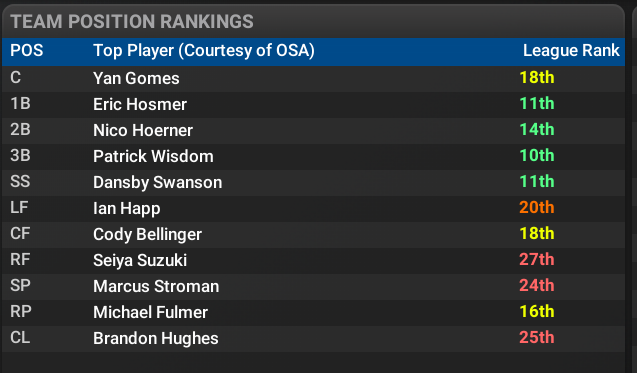Click the SP position row label
Image resolution: width=637 pixels, height=373 pixels.
[20, 285]
